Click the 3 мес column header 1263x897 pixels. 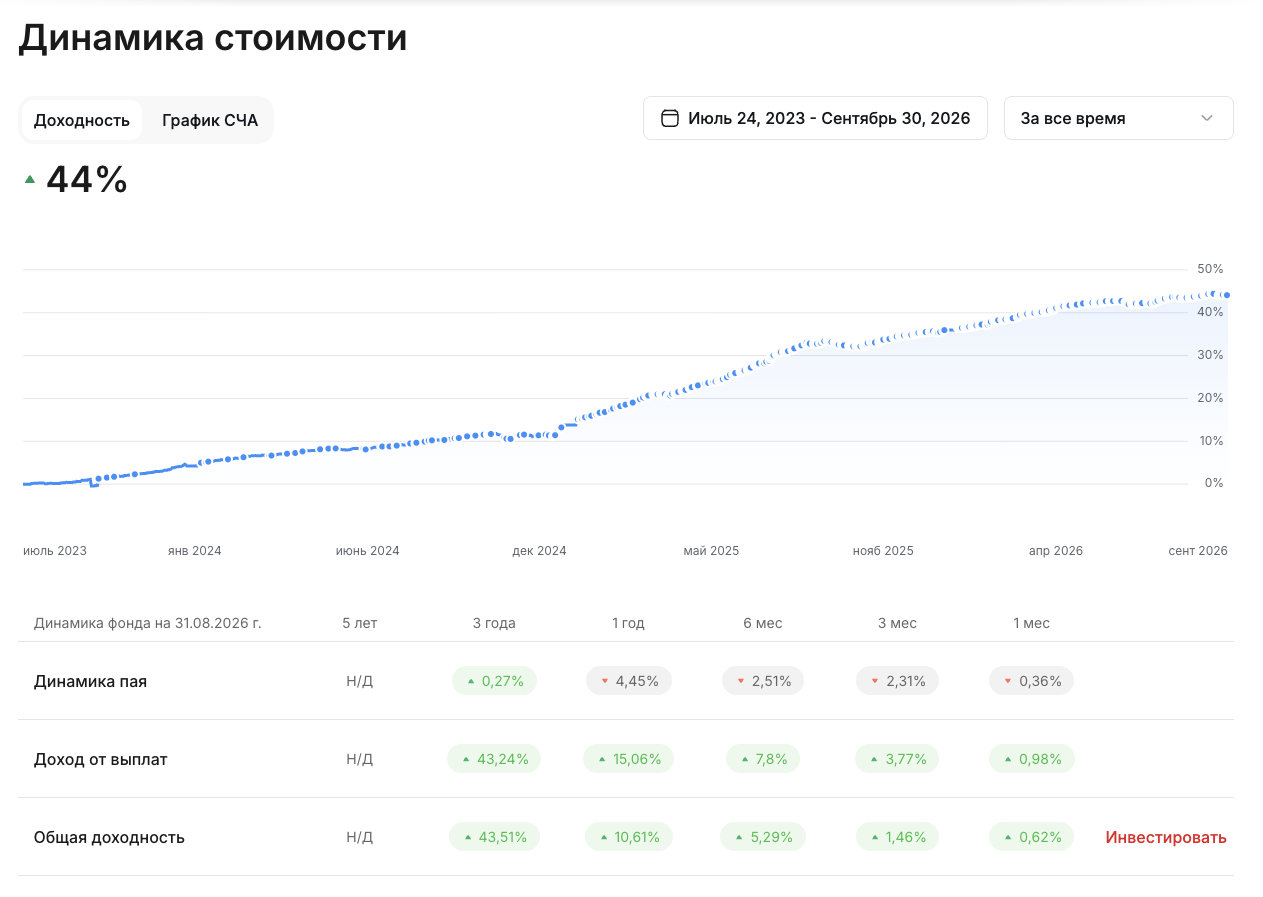tap(897, 623)
